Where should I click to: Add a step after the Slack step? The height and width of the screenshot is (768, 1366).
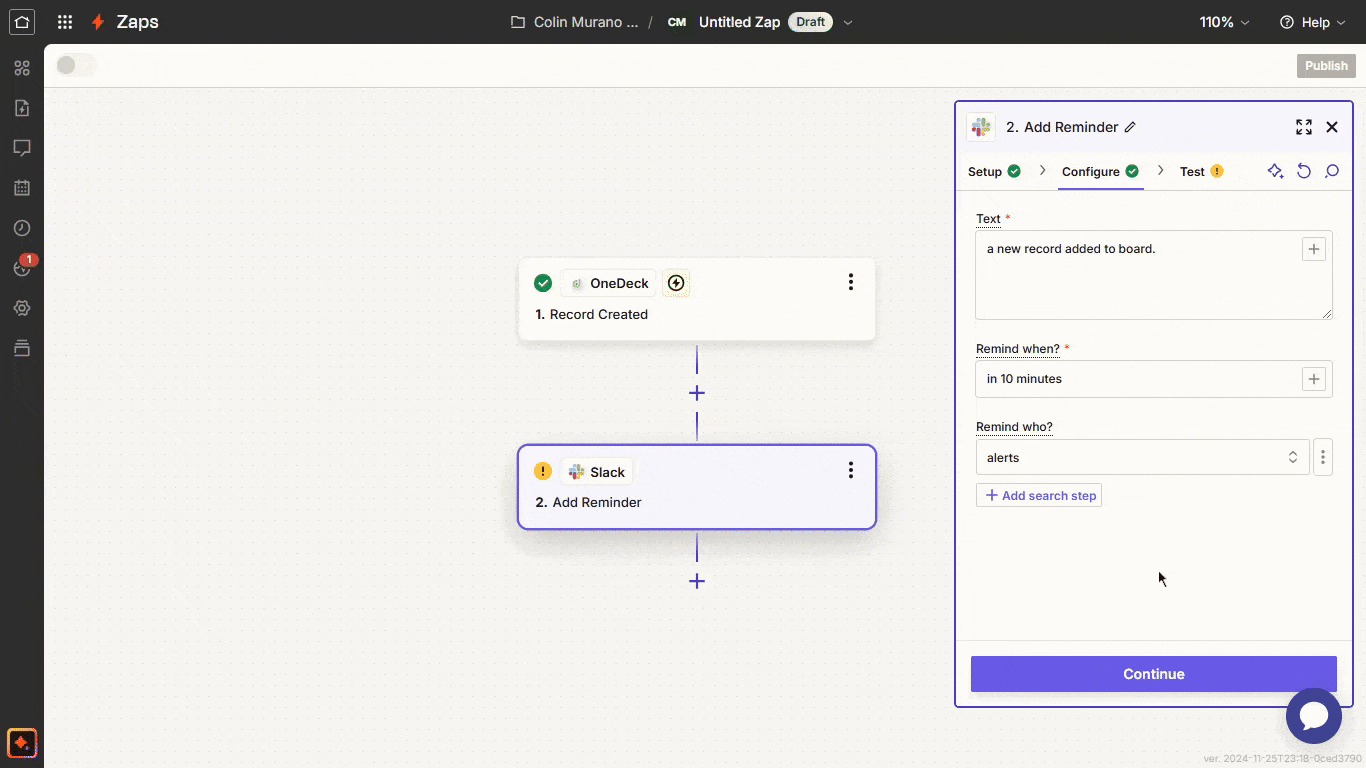(697, 581)
